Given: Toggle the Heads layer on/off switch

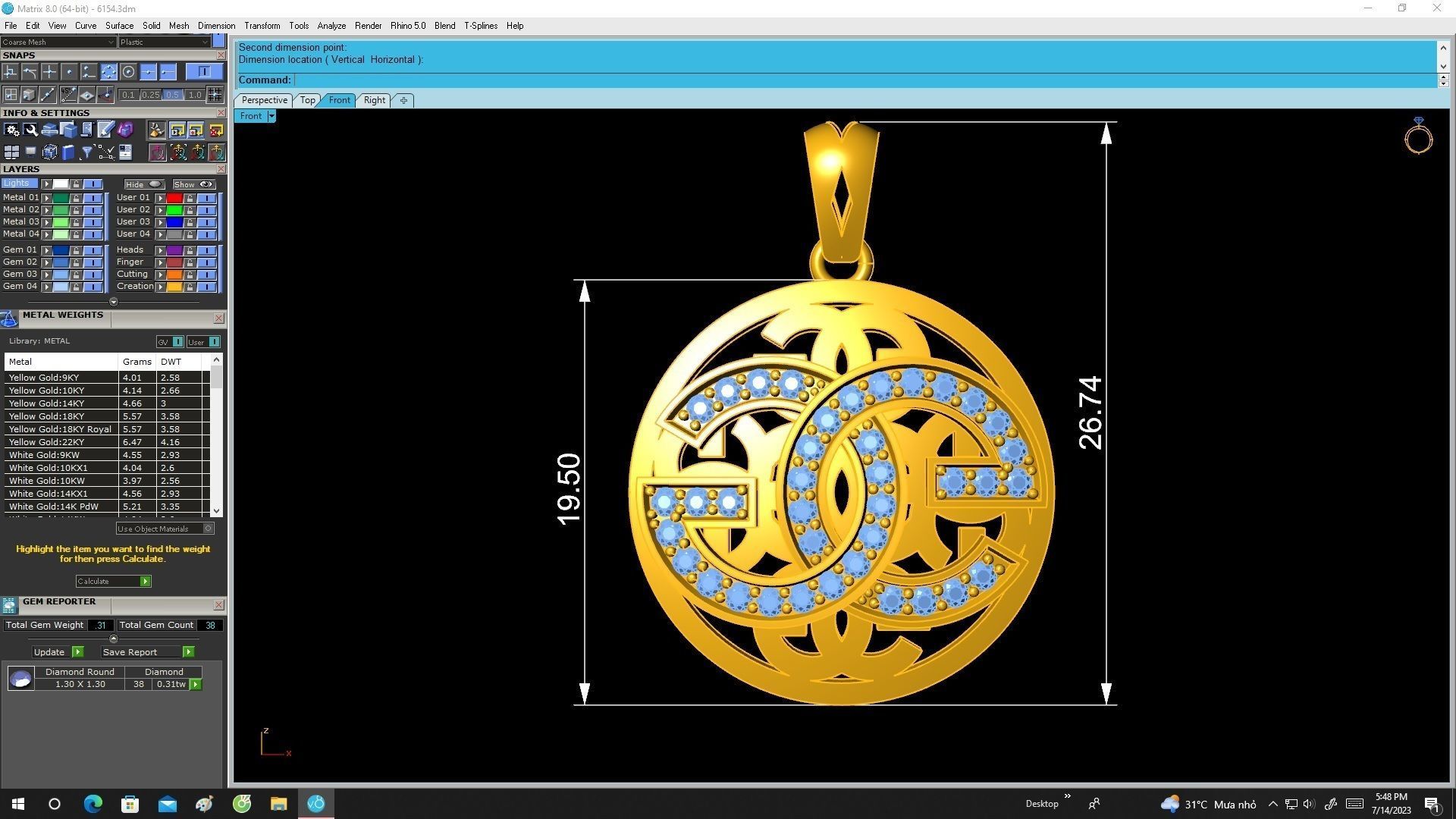Looking at the screenshot, I should point(206,250).
